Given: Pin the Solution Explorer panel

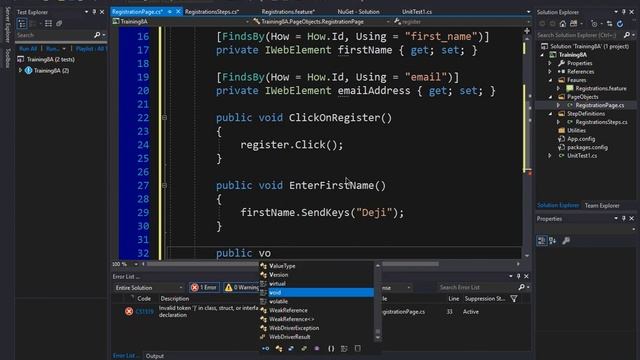Looking at the screenshot, I should point(624,12).
